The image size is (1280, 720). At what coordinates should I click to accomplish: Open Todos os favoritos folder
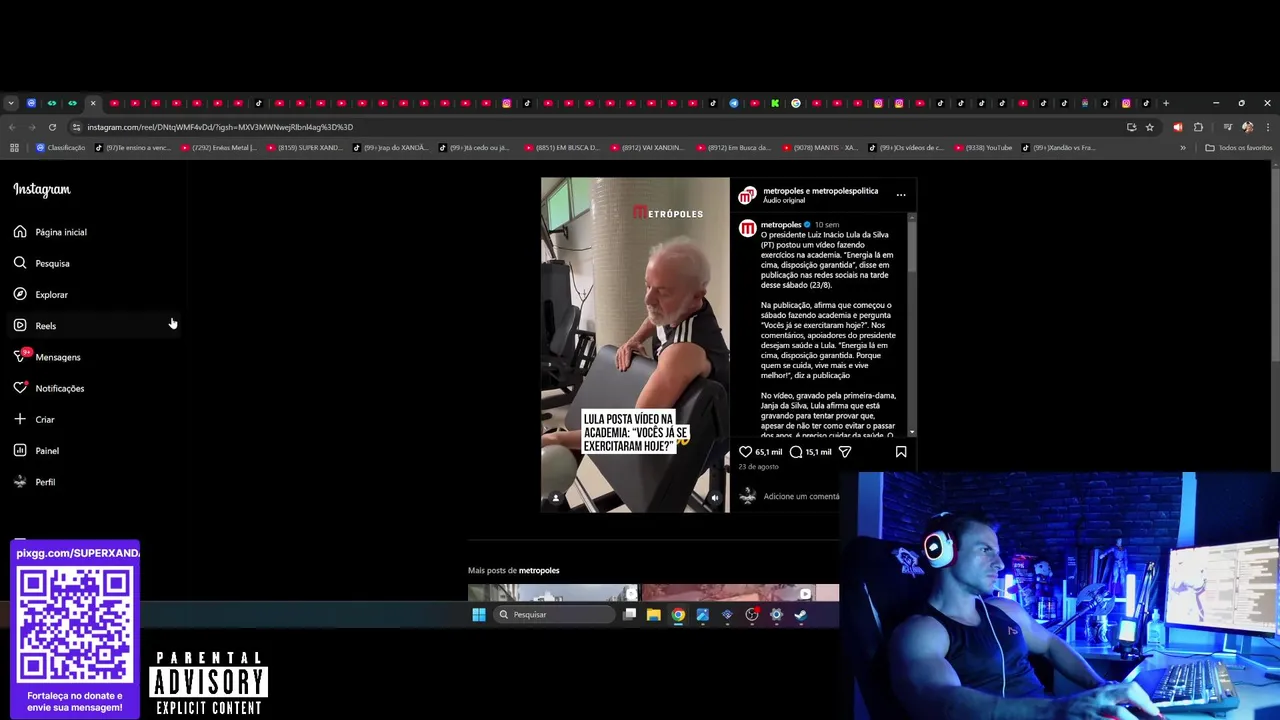[1239, 148]
